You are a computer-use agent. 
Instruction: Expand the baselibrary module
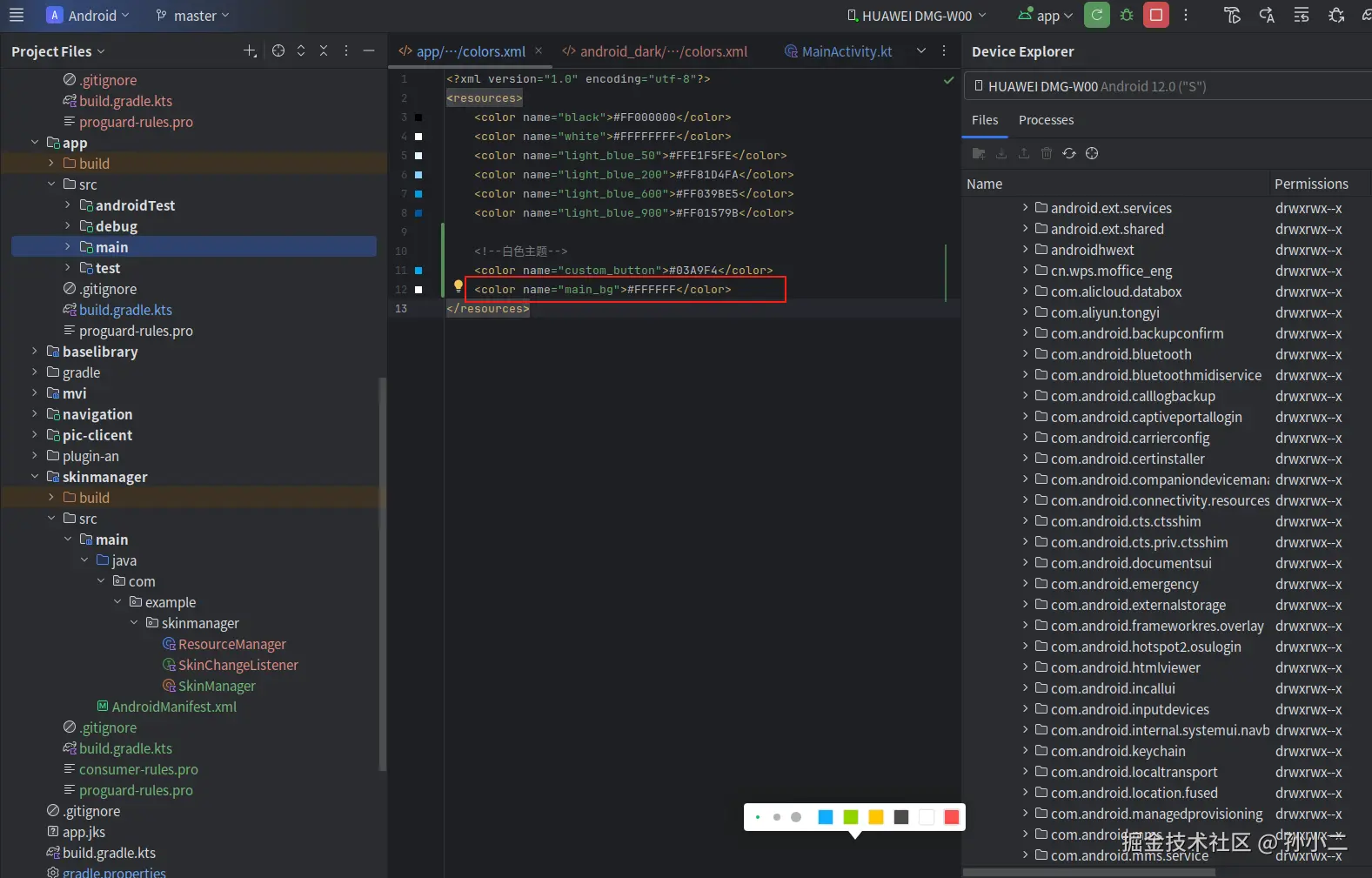click(35, 351)
